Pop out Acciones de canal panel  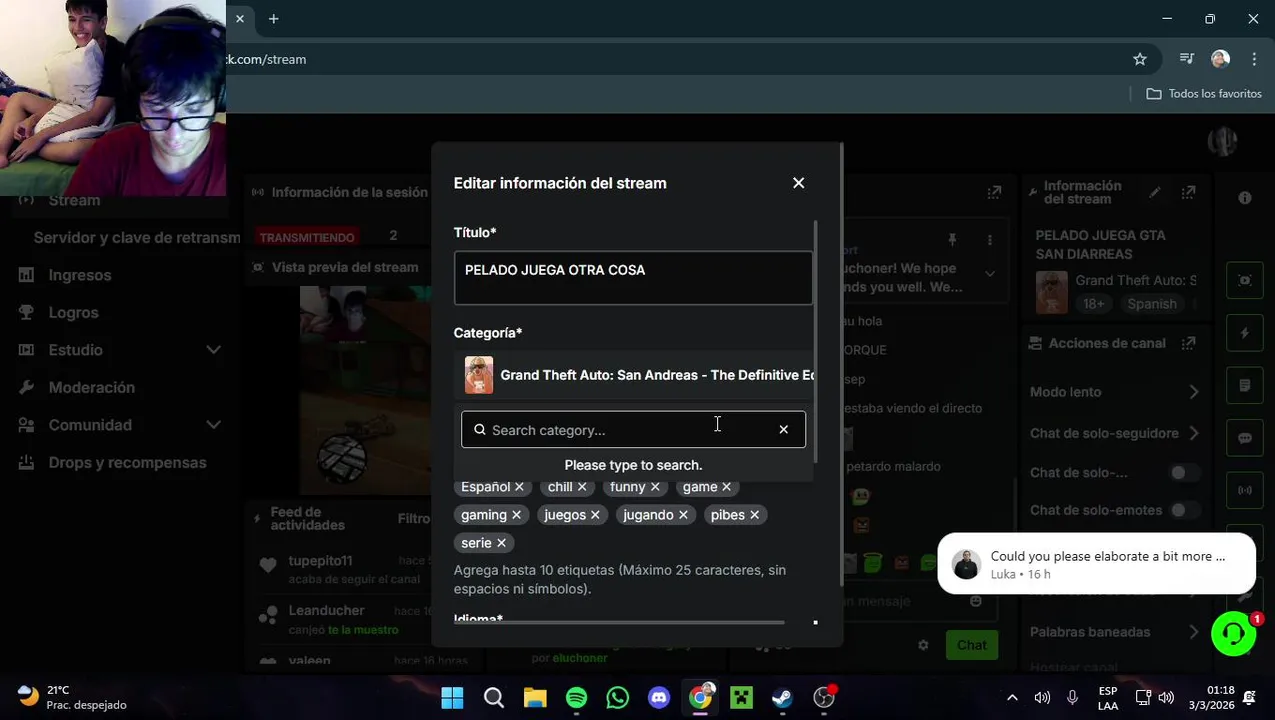[x=1188, y=343]
